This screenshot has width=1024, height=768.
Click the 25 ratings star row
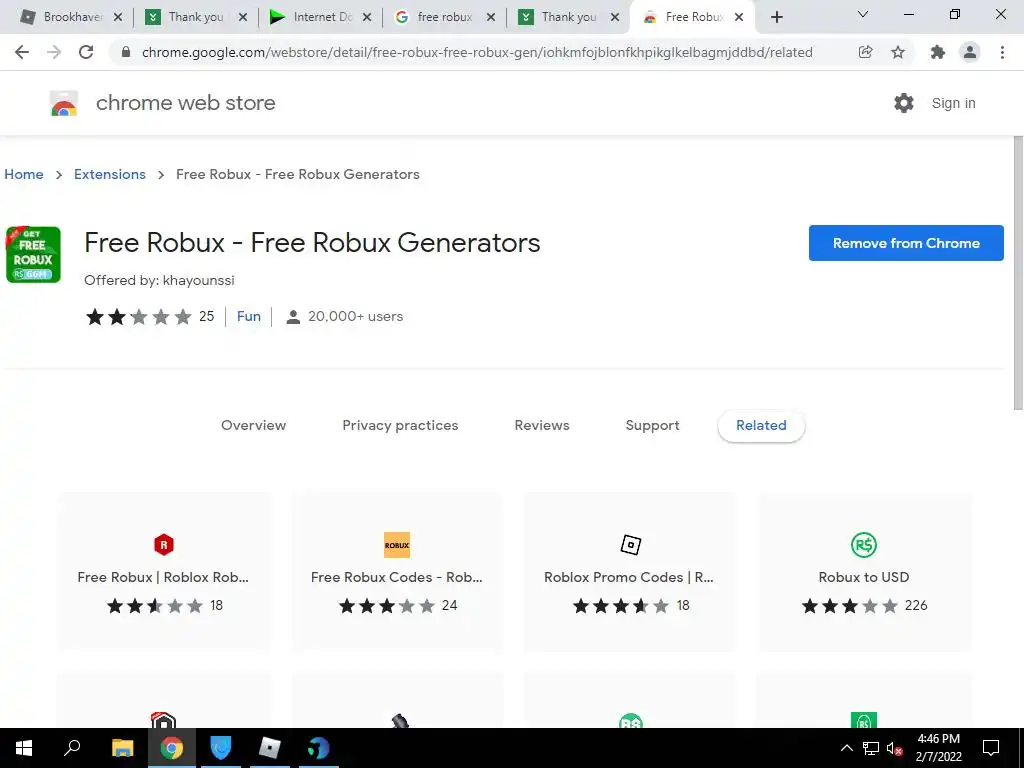138,317
